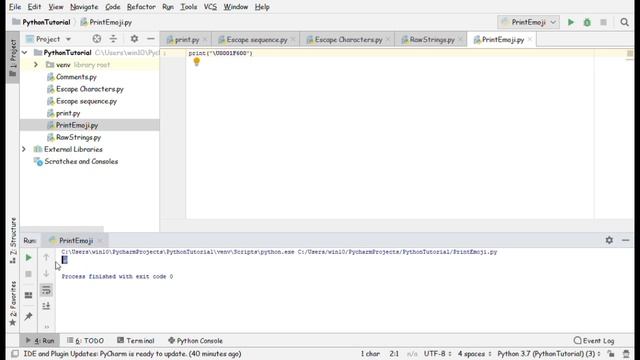This screenshot has width=640, height=360.
Task: Expand the more actions chevron in Run panel
Action: coord(47,327)
